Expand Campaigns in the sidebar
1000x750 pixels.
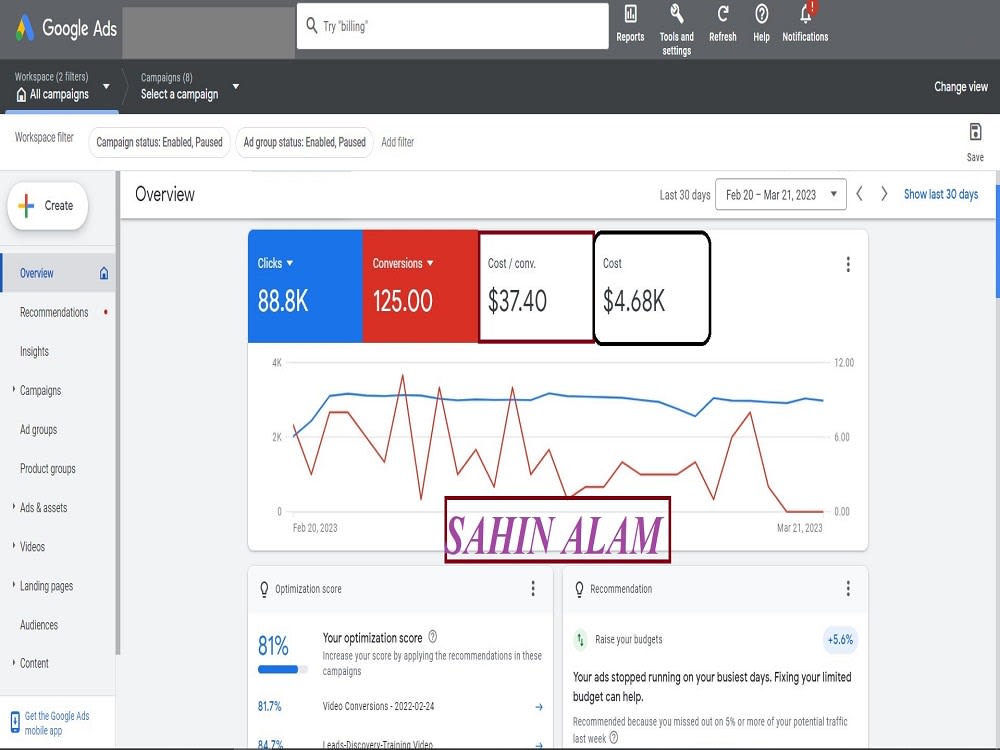point(14,389)
